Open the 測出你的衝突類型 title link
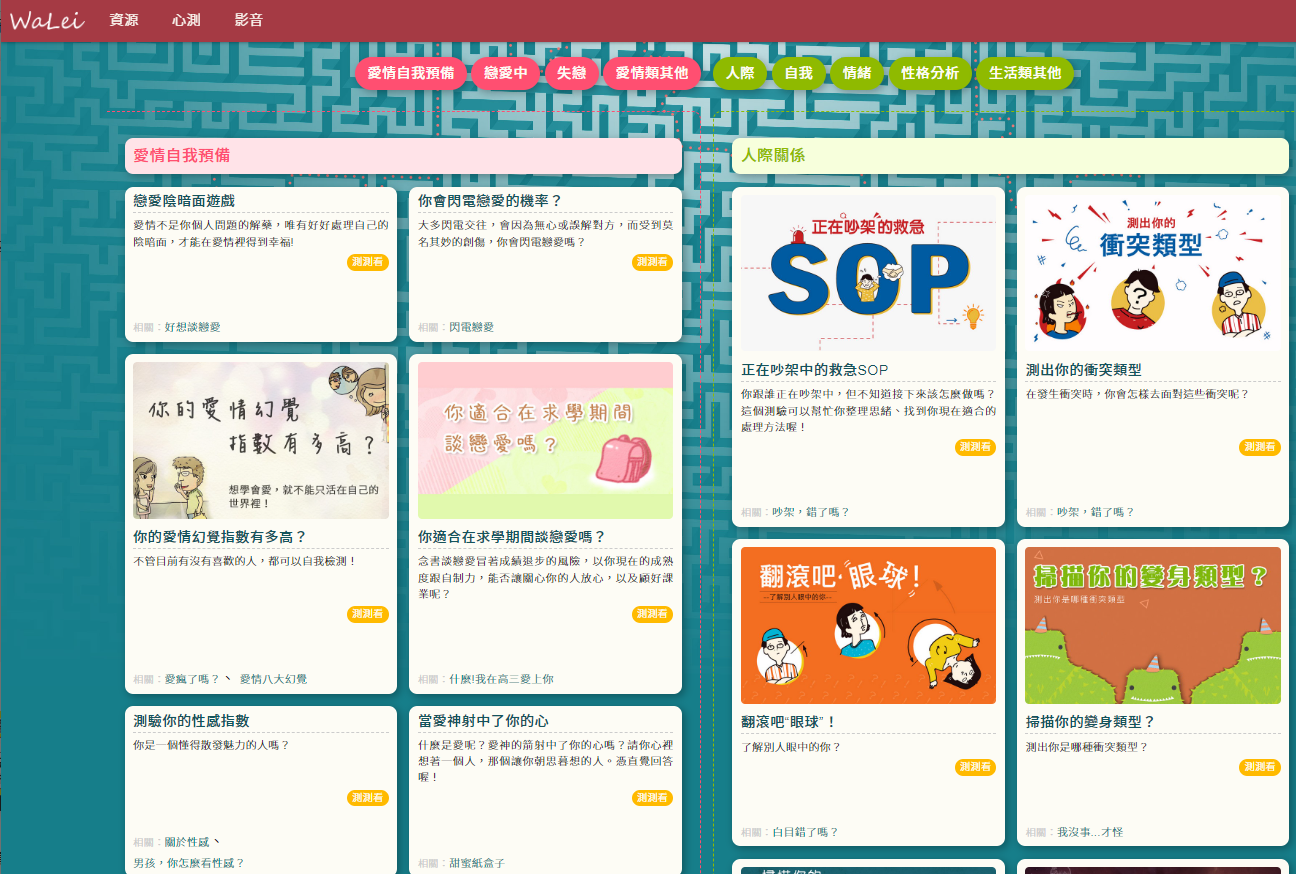Image resolution: width=1296 pixels, height=874 pixels. click(x=1083, y=370)
